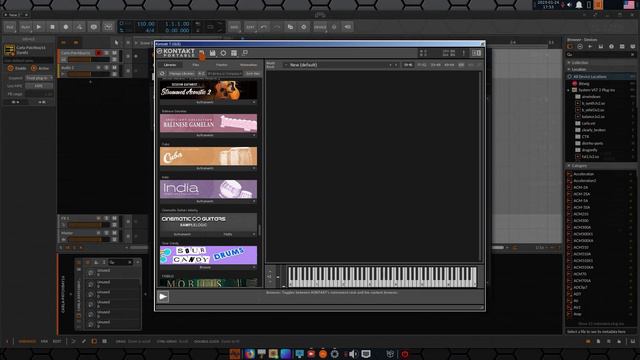The image size is (640, 360).
Task: Open Sour Candy Drums library tile
Action: pyautogui.click(x=209, y=255)
